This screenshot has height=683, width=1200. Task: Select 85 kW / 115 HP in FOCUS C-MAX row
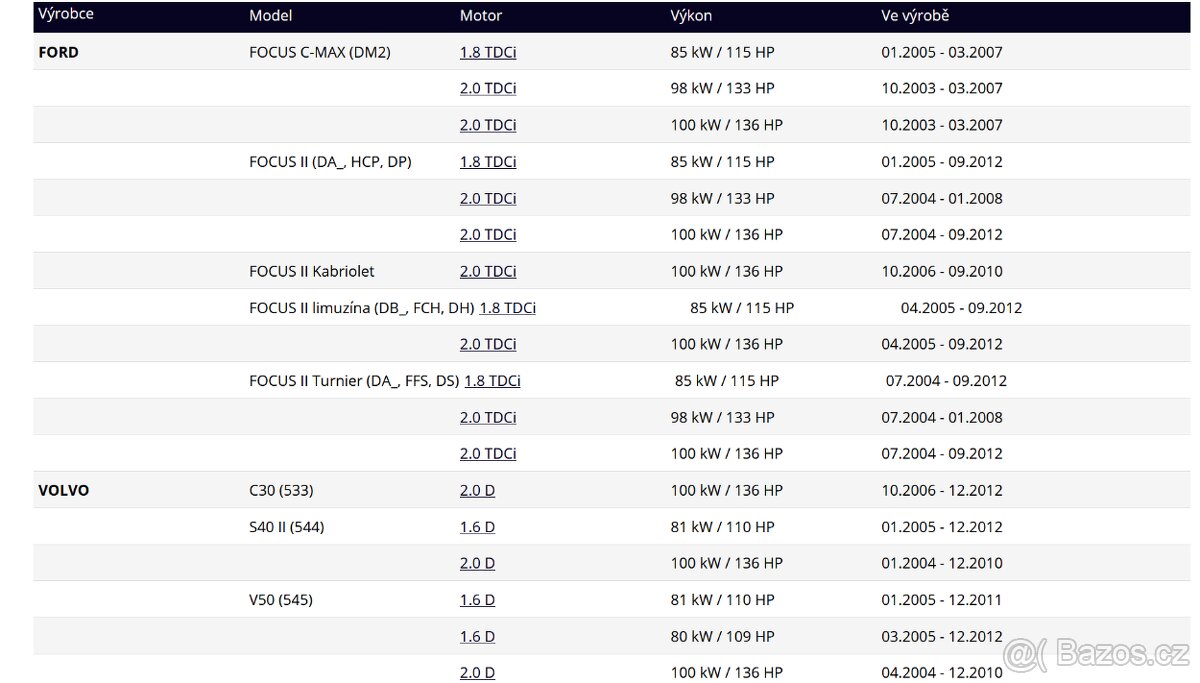click(x=723, y=52)
